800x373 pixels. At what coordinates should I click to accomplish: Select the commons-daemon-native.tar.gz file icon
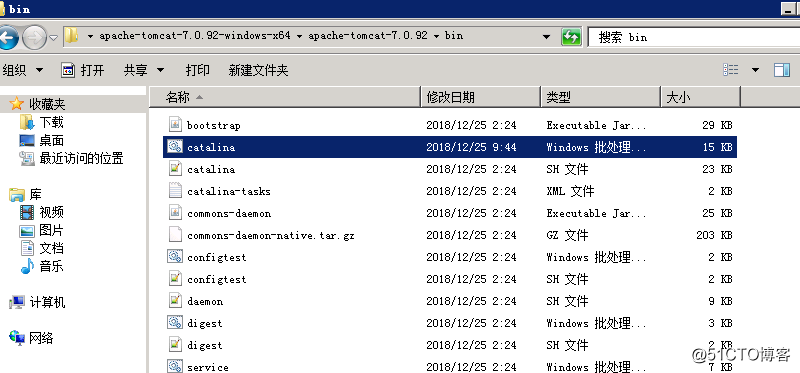(175, 234)
